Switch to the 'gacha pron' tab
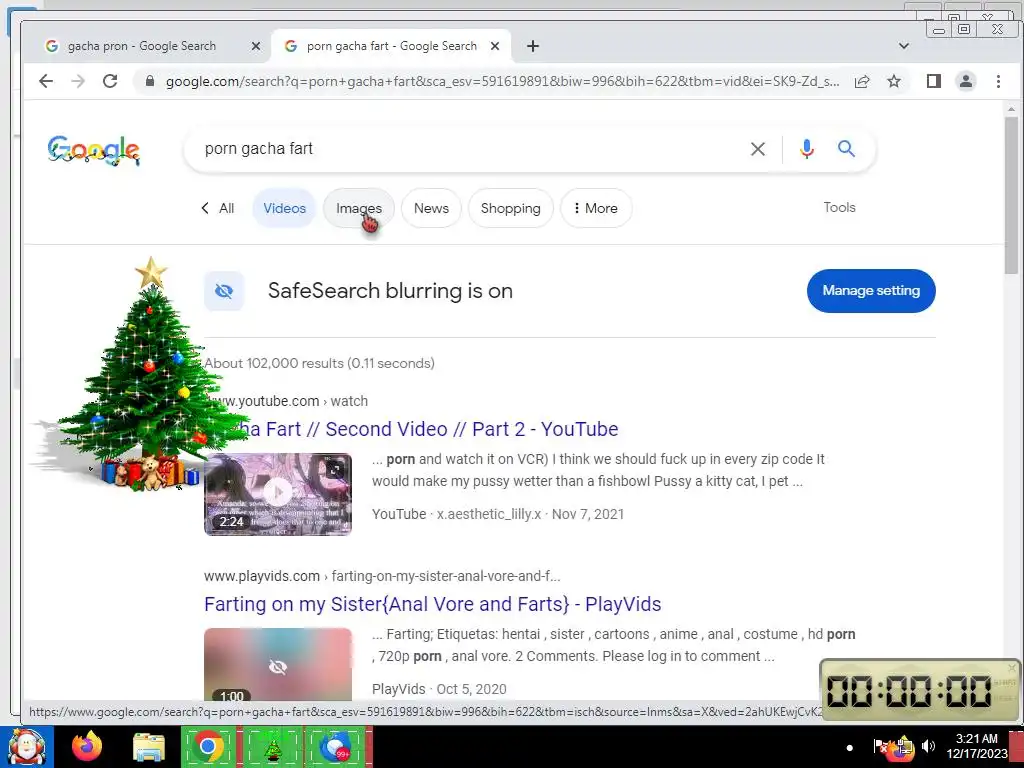The width and height of the screenshot is (1024, 768). click(x=142, y=46)
